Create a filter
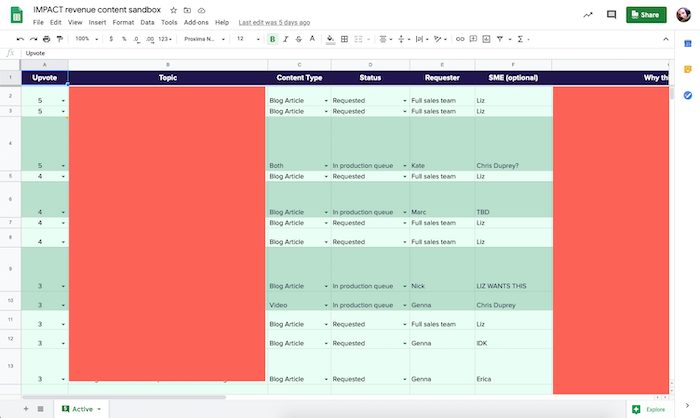The height and width of the screenshot is (418, 700). point(500,39)
